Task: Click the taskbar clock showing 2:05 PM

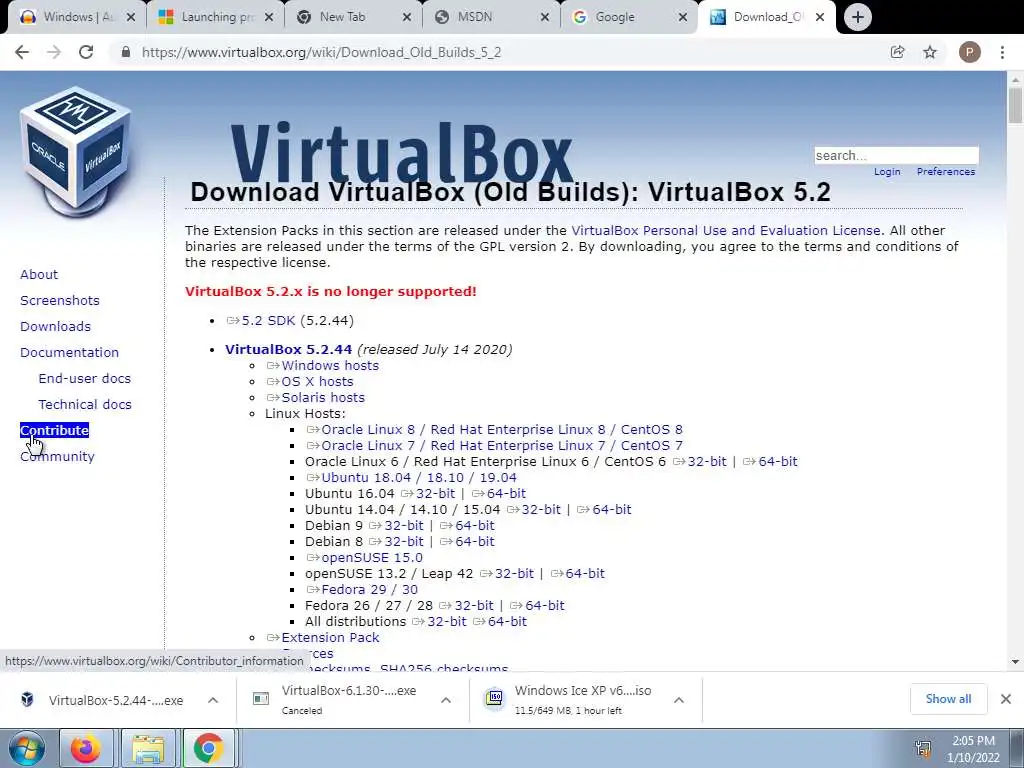Action: pos(973,749)
